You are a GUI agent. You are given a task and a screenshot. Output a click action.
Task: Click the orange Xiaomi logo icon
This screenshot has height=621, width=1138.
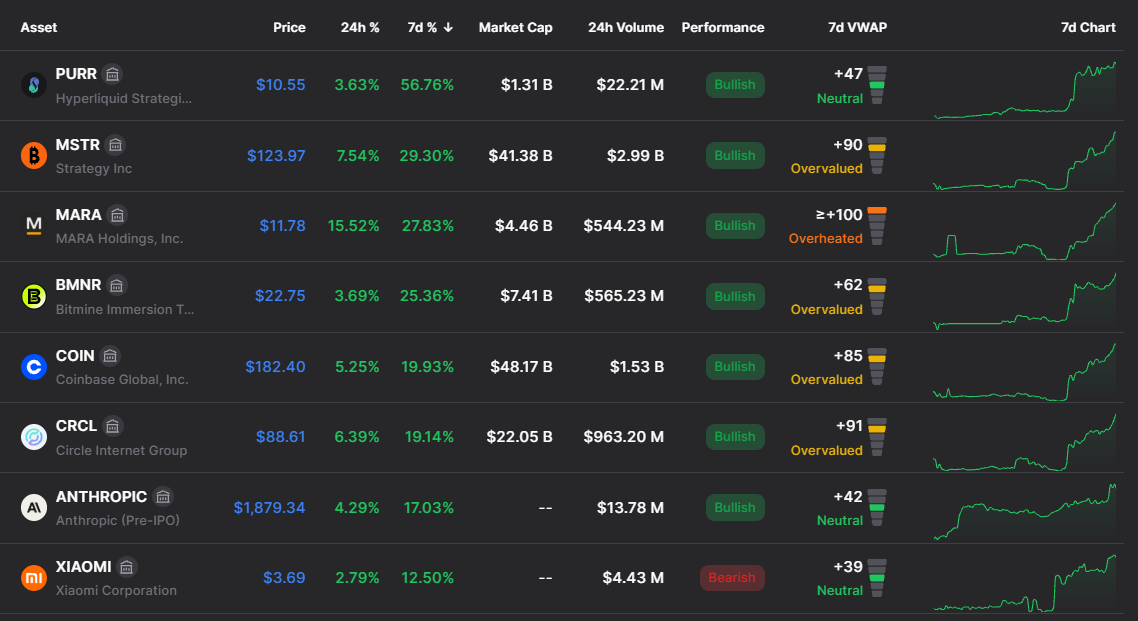(34, 578)
